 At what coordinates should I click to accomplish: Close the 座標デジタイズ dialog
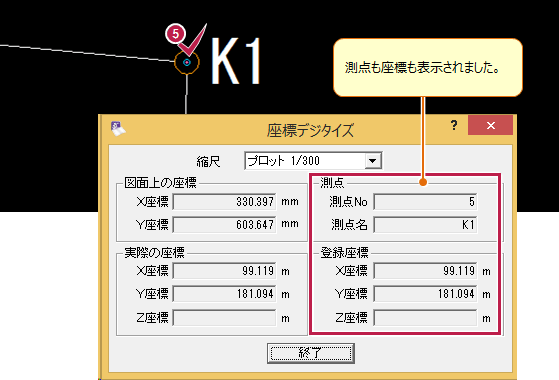(491, 125)
